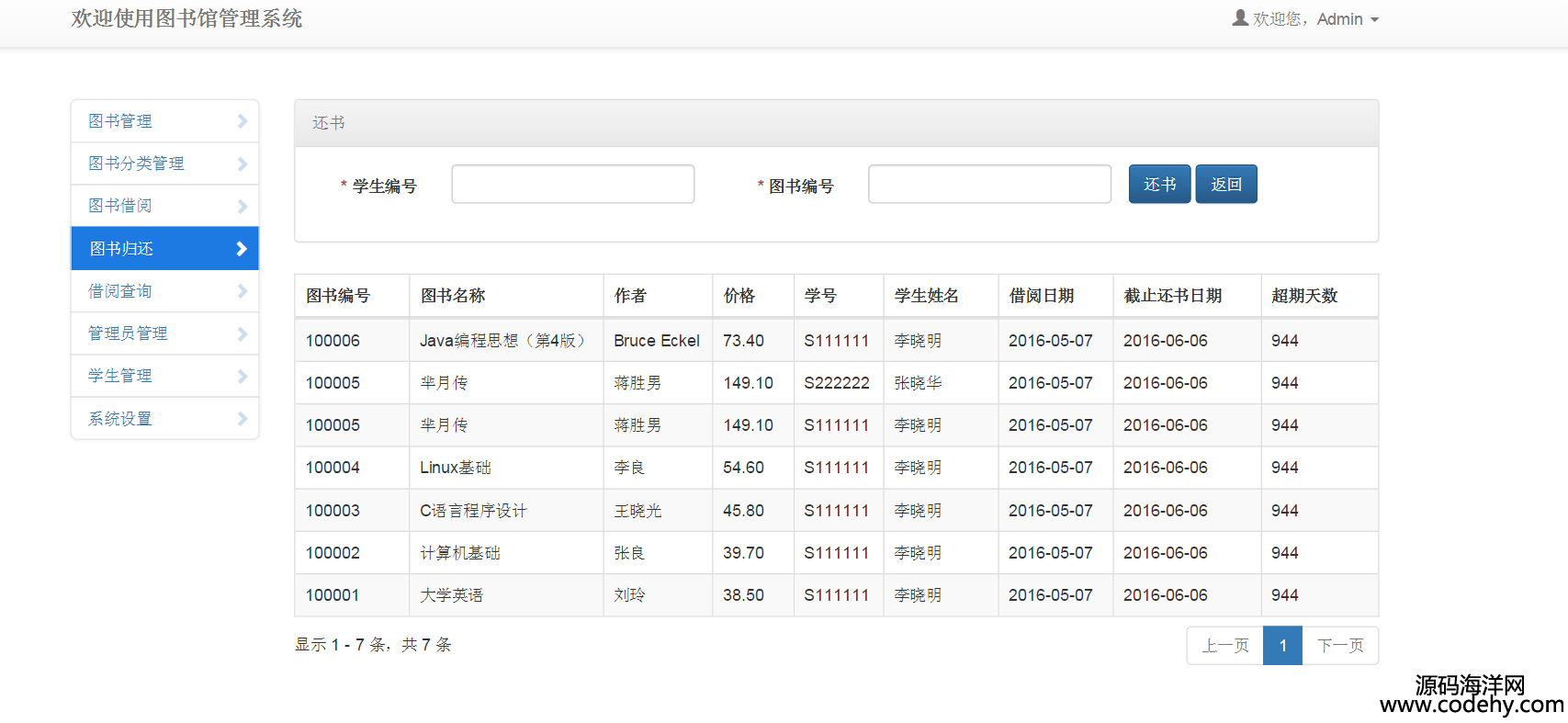Click the 返回 button
The height and width of the screenshot is (723, 1568).
[x=1225, y=185]
